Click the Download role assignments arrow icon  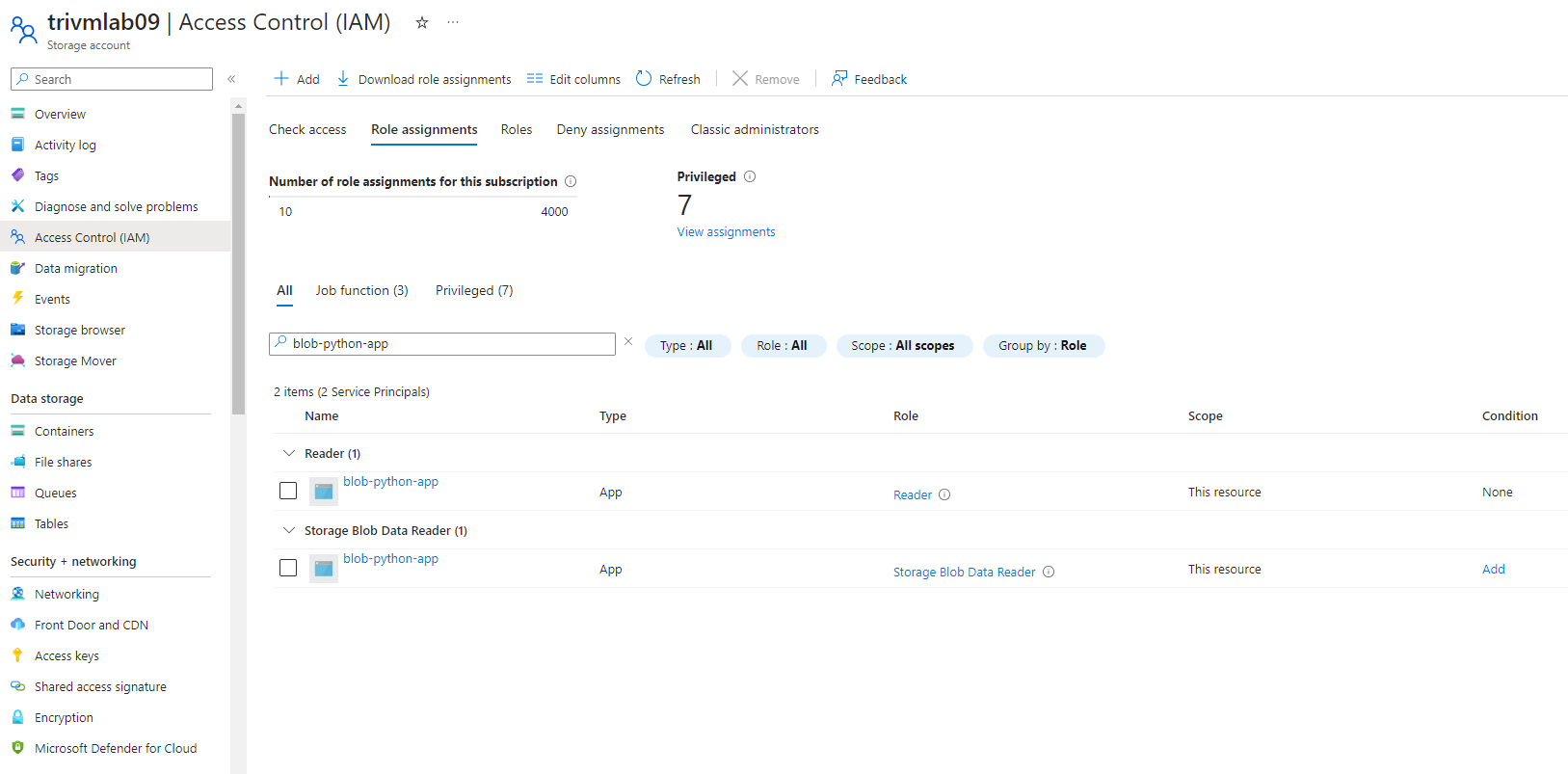click(x=343, y=79)
